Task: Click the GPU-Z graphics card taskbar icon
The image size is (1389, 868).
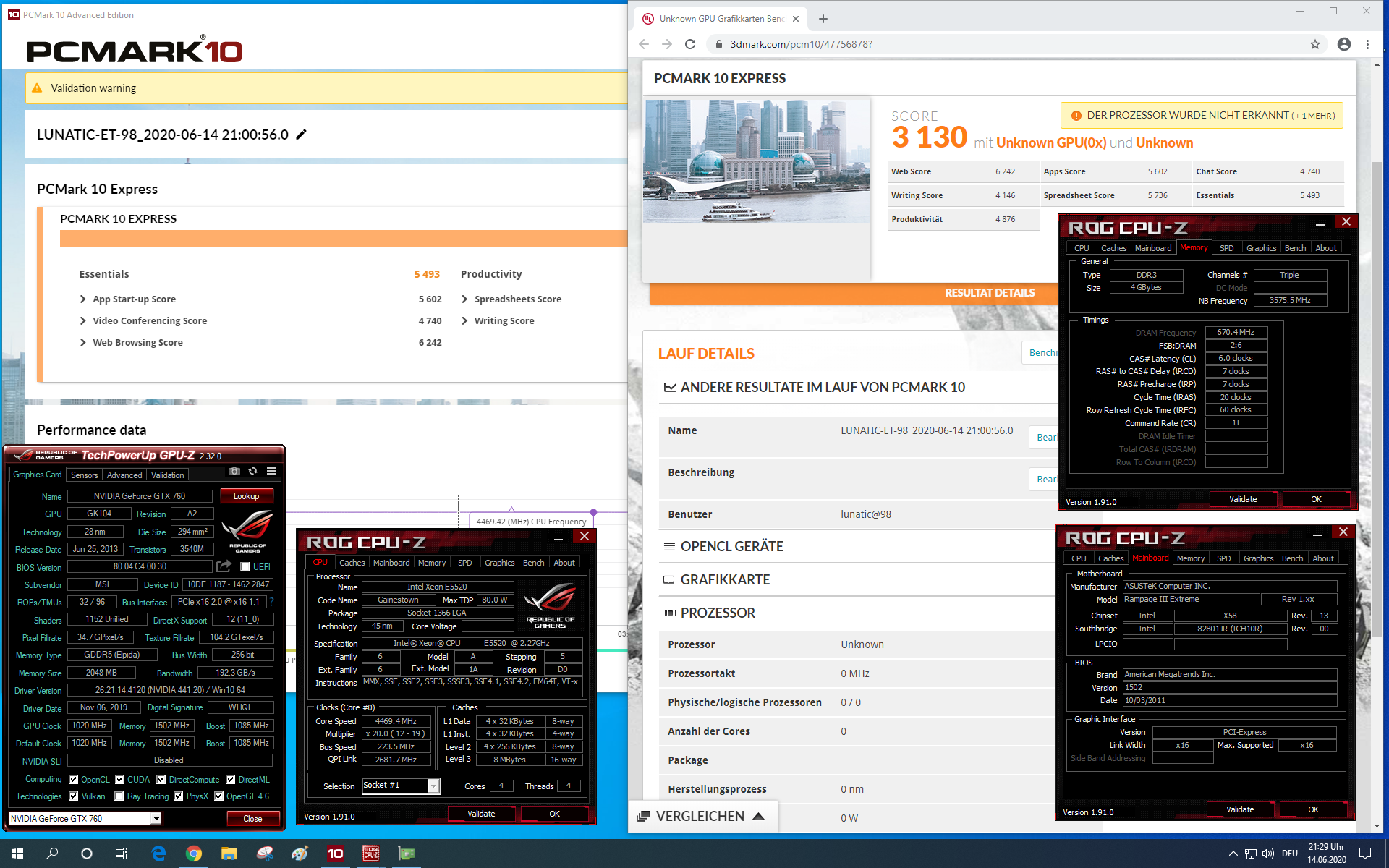Action: pyautogui.click(x=407, y=854)
